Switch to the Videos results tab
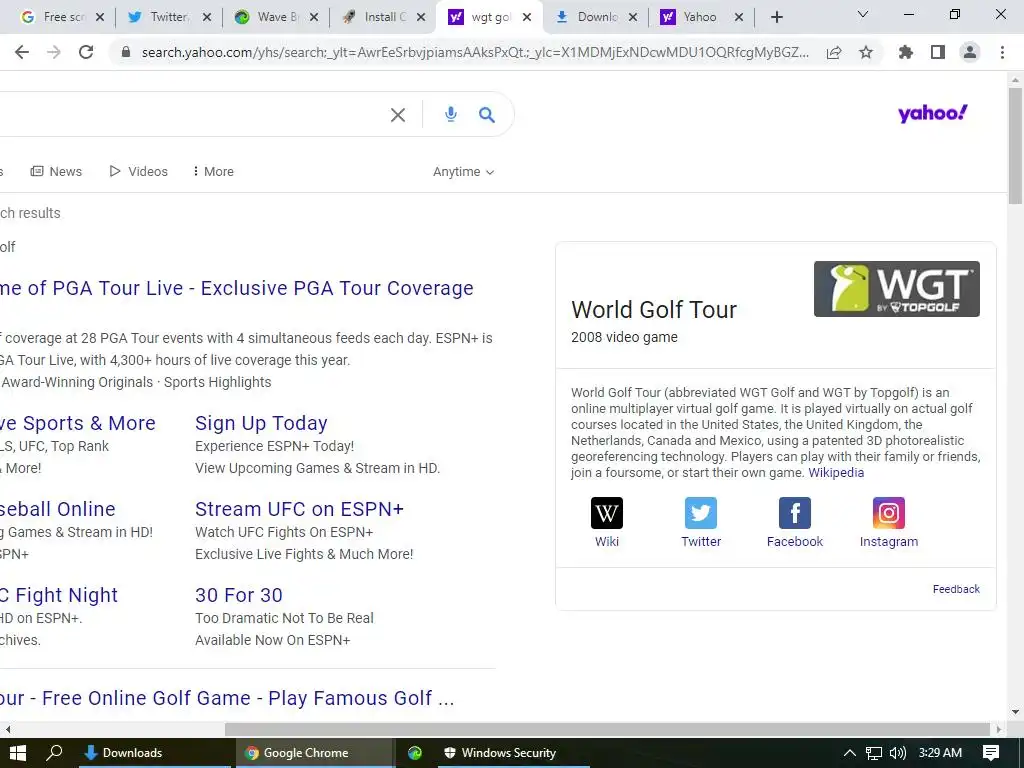Screen dimensions: 1024x768 tap(138, 171)
